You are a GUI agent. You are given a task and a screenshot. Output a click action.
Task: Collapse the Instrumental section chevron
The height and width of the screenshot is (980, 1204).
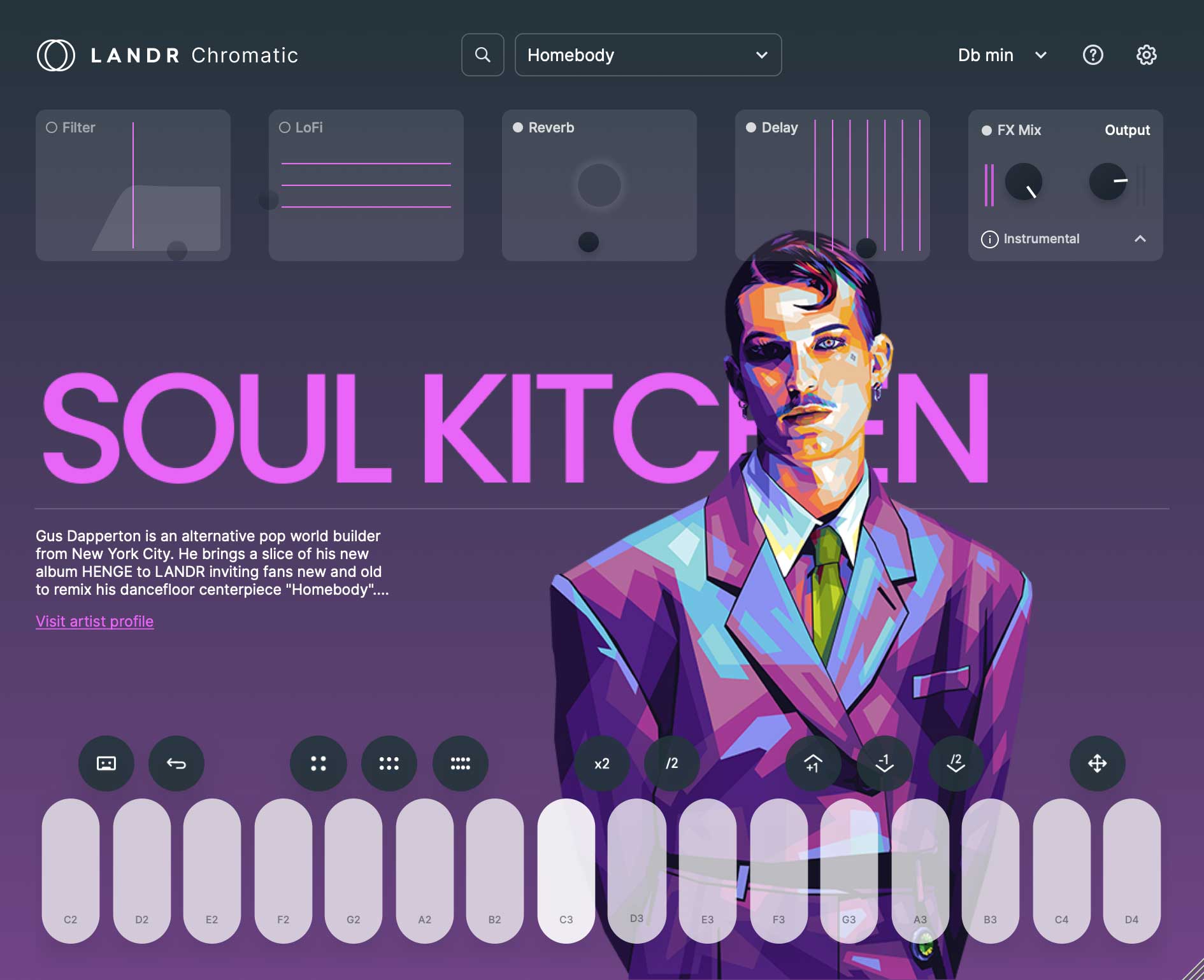(x=1140, y=239)
